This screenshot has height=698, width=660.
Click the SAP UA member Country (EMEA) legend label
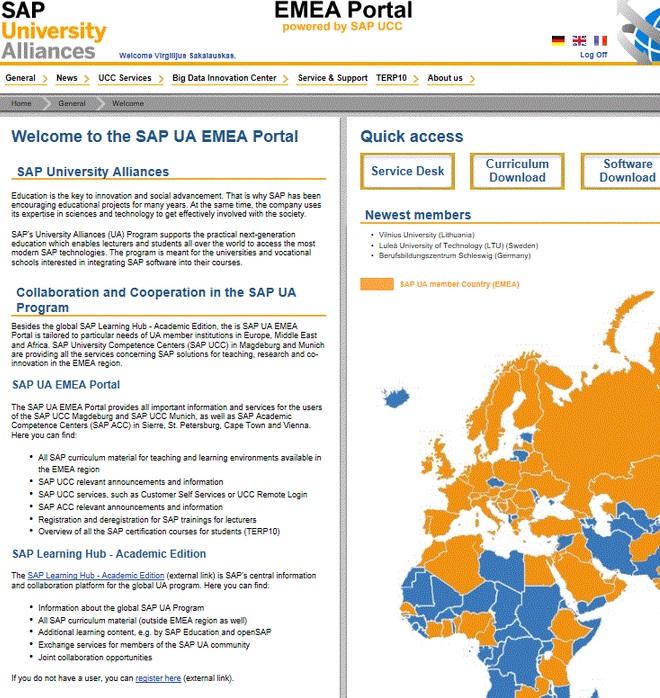pos(459,284)
